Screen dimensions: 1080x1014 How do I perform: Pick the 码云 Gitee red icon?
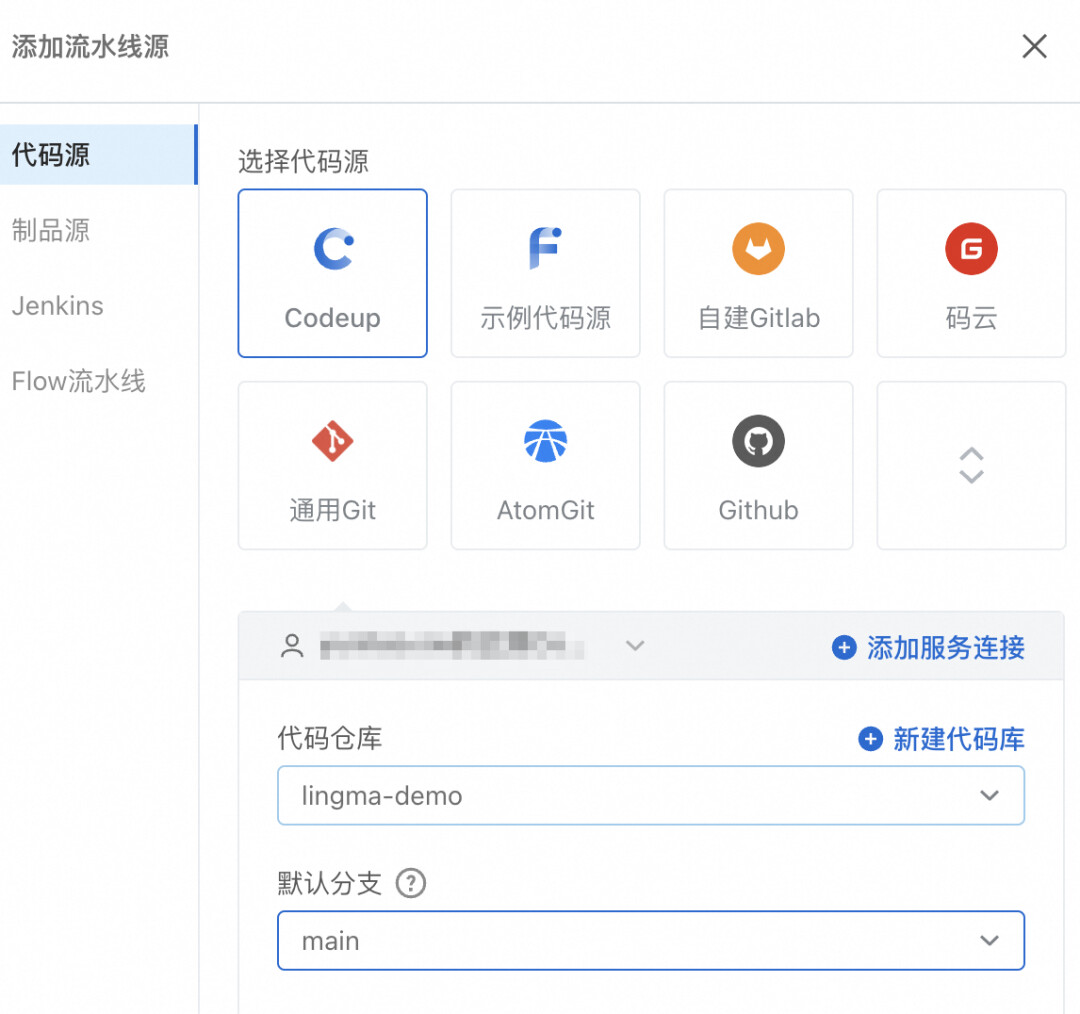pos(971,250)
